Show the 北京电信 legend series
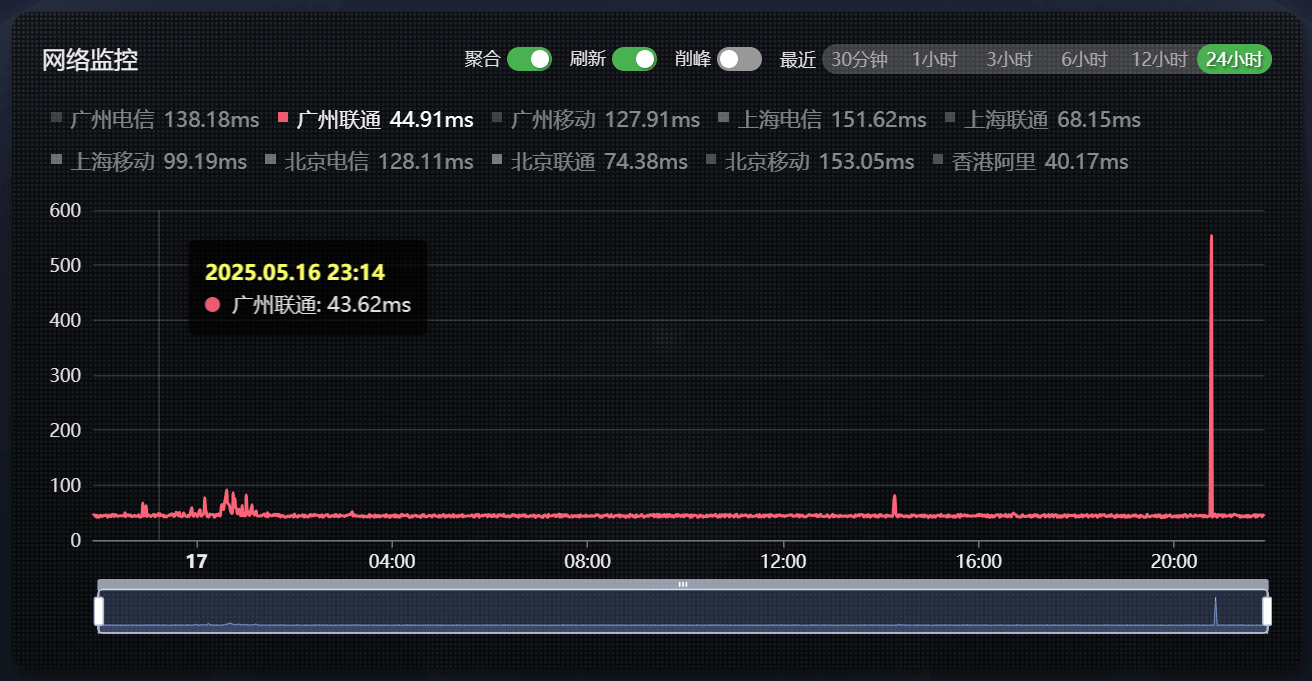 click(369, 161)
